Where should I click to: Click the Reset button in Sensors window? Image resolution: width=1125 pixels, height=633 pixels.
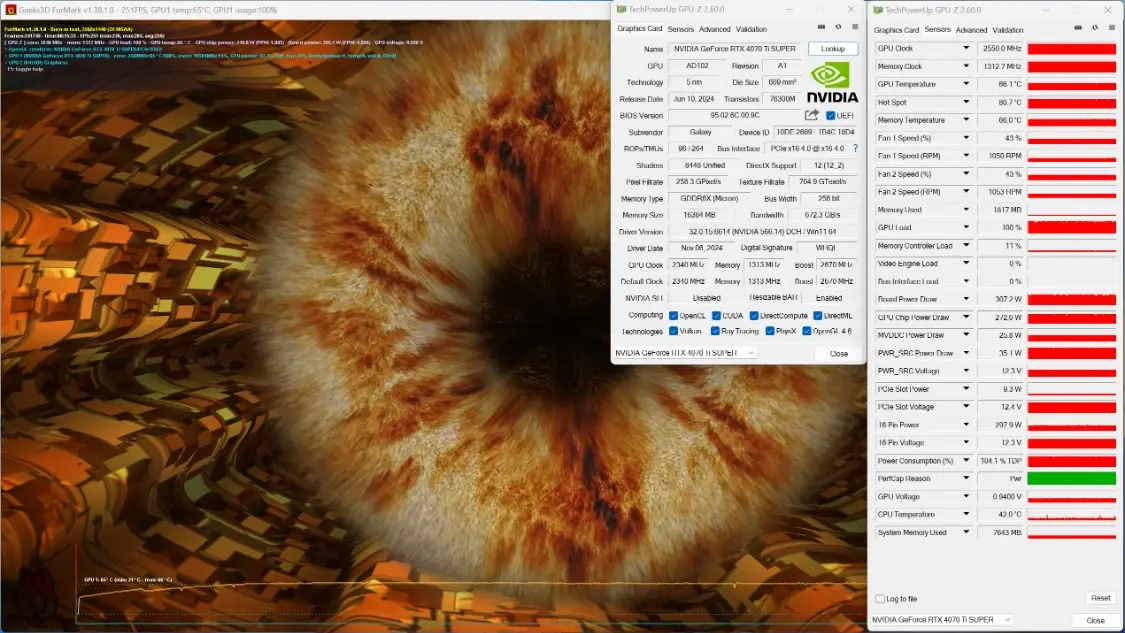click(1100, 598)
